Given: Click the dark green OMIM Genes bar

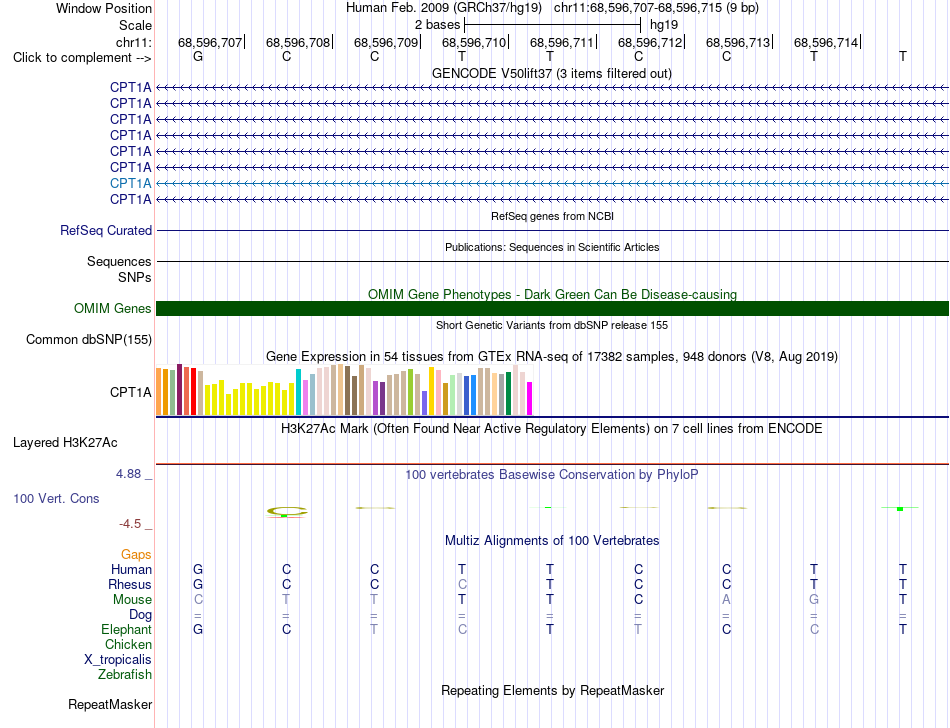Looking at the screenshot, I should [x=552, y=308].
